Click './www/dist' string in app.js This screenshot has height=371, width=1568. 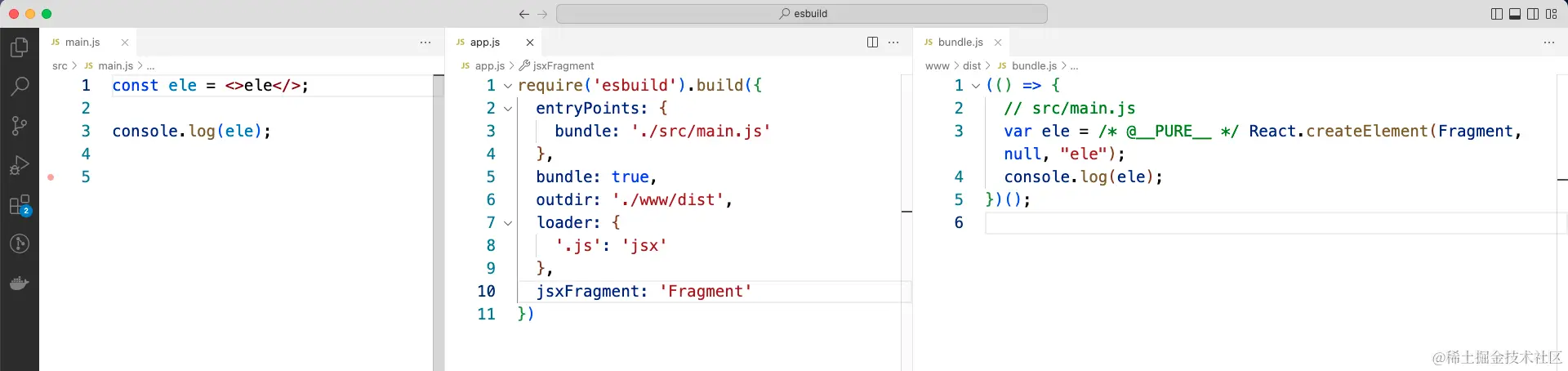pyautogui.click(x=668, y=199)
